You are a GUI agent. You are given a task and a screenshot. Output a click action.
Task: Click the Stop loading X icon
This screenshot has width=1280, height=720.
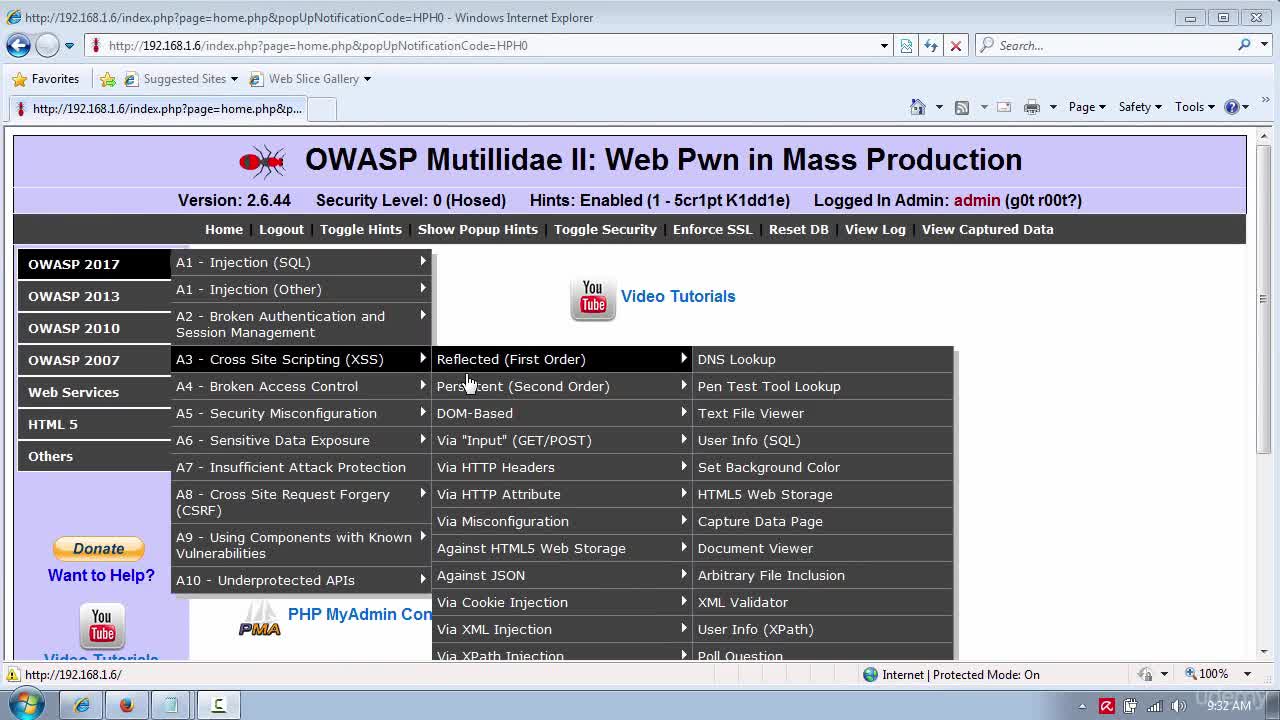coord(955,45)
